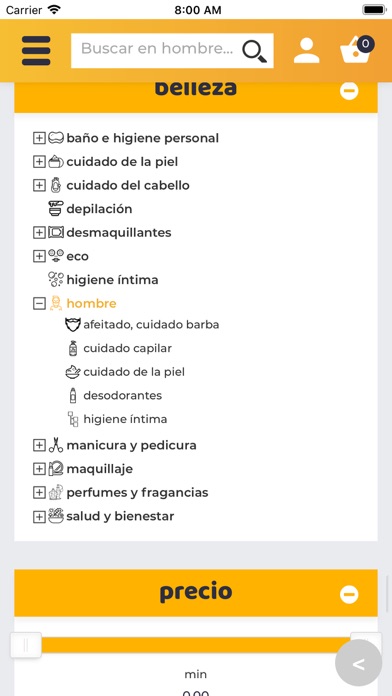Screen dimensions: 392x696
Task: Expand the maquillaje category
Action: [x=39, y=469]
